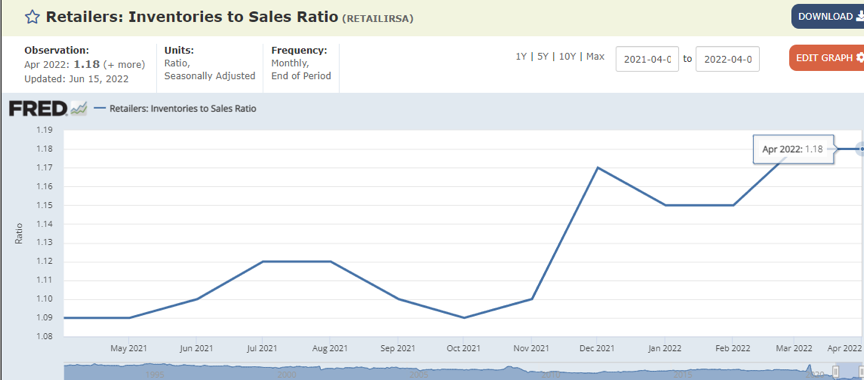Select the Max date range
Image resolution: width=864 pixels, height=380 pixels.
pos(595,56)
